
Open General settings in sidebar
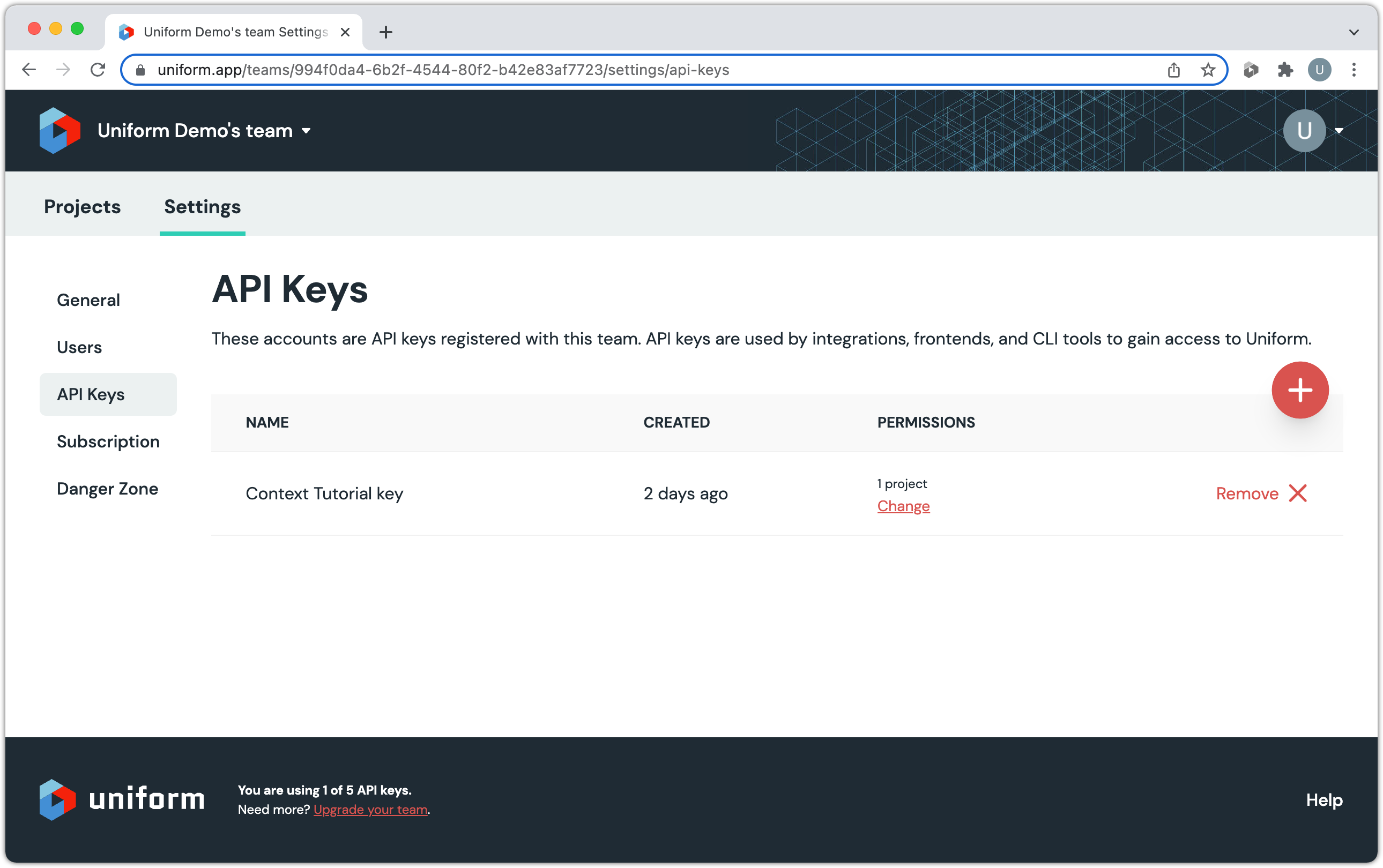click(88, 300)
